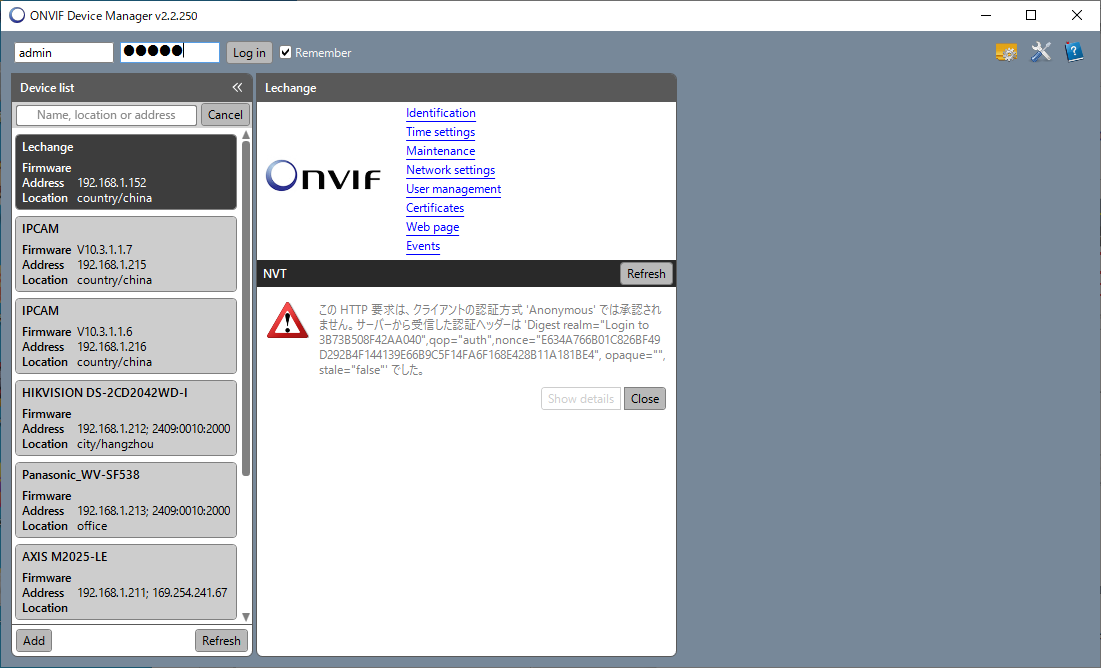Open the Events link

[x=423, y=246]
